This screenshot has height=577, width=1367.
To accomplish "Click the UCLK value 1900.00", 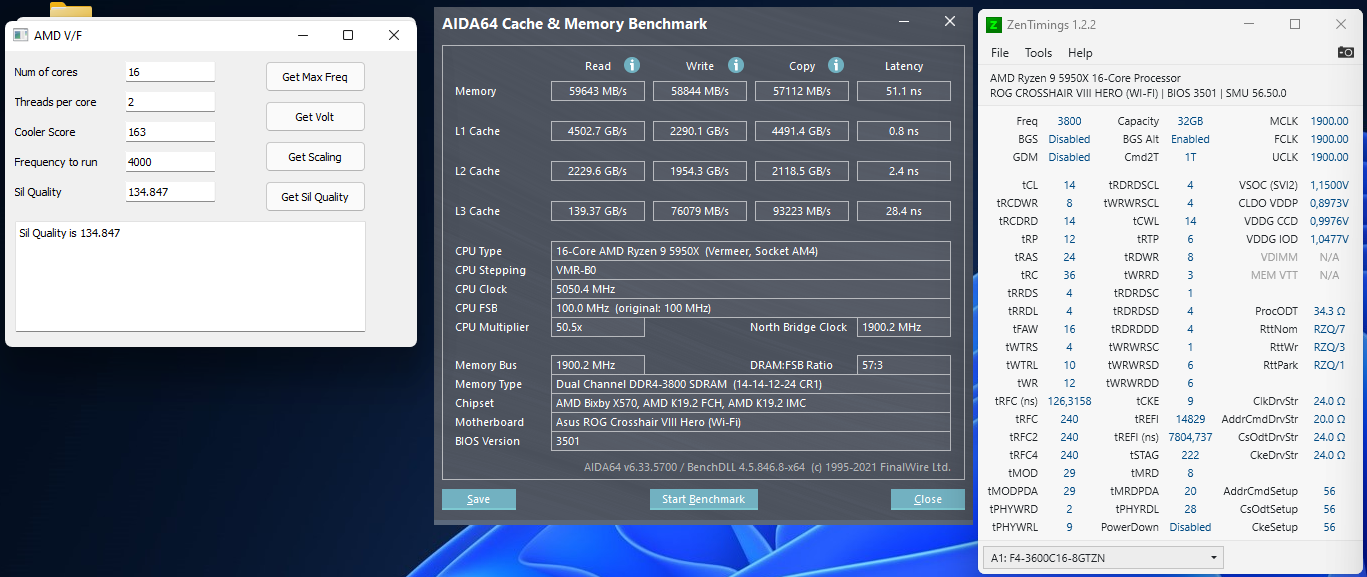I will tap(1329, 157).
